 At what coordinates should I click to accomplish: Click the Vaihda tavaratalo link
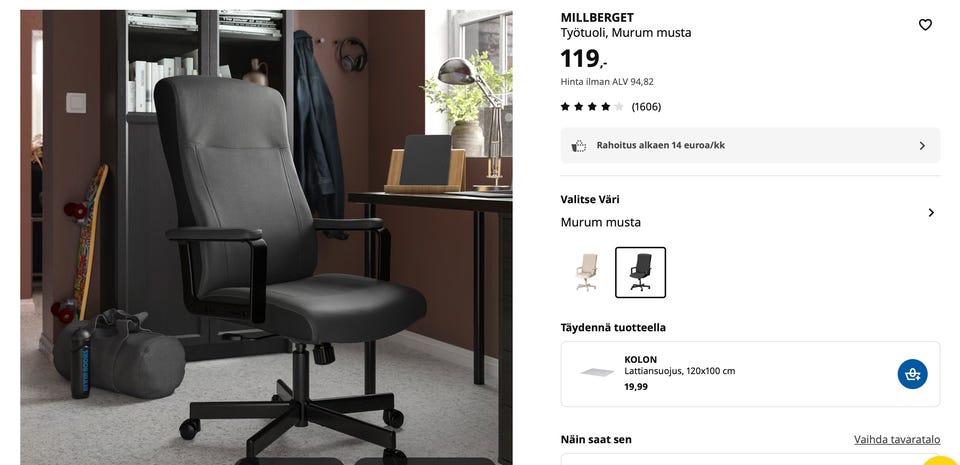[x=897, y=439]
